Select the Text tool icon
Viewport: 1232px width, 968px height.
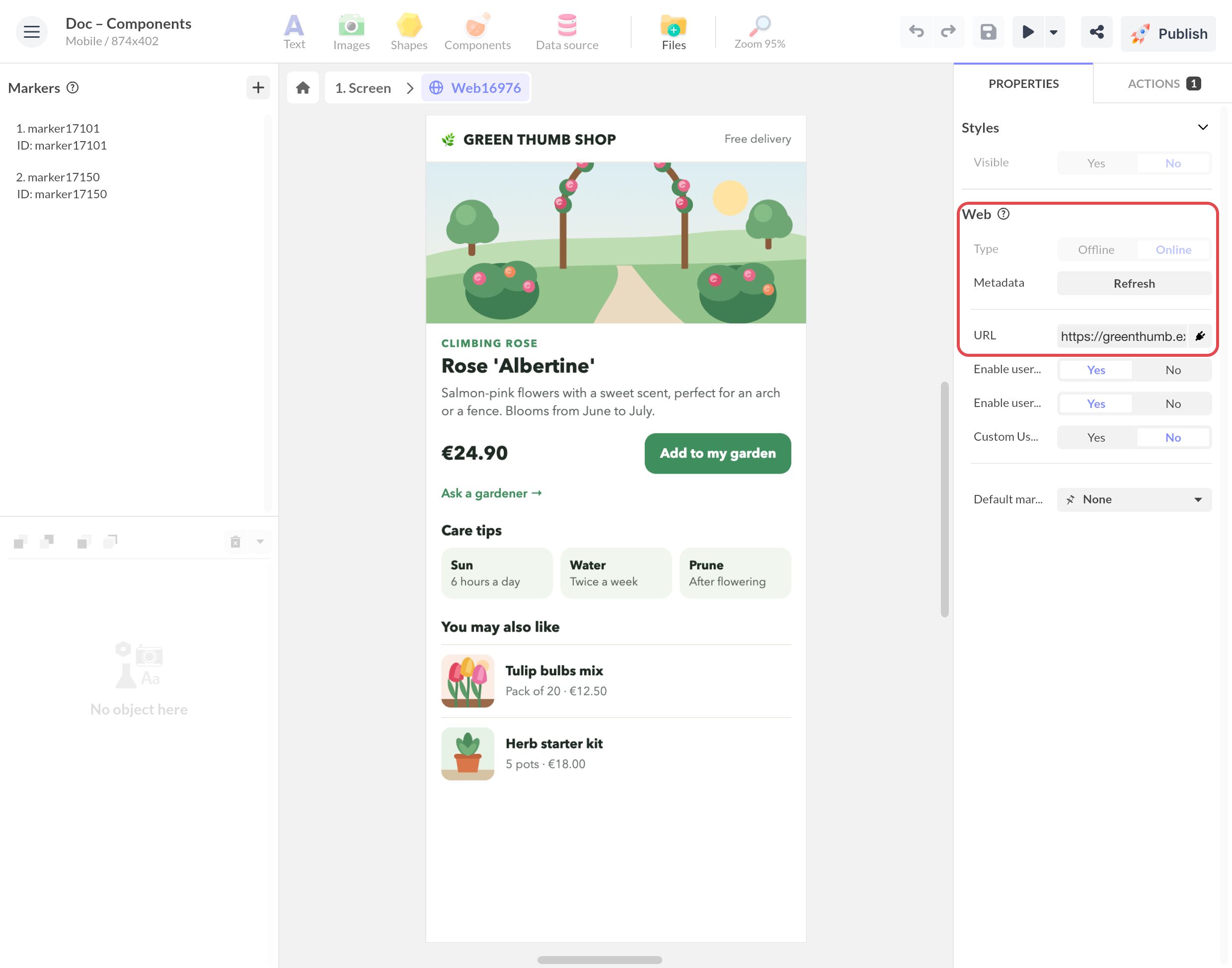pyautogui.click(x=294, y=32)
